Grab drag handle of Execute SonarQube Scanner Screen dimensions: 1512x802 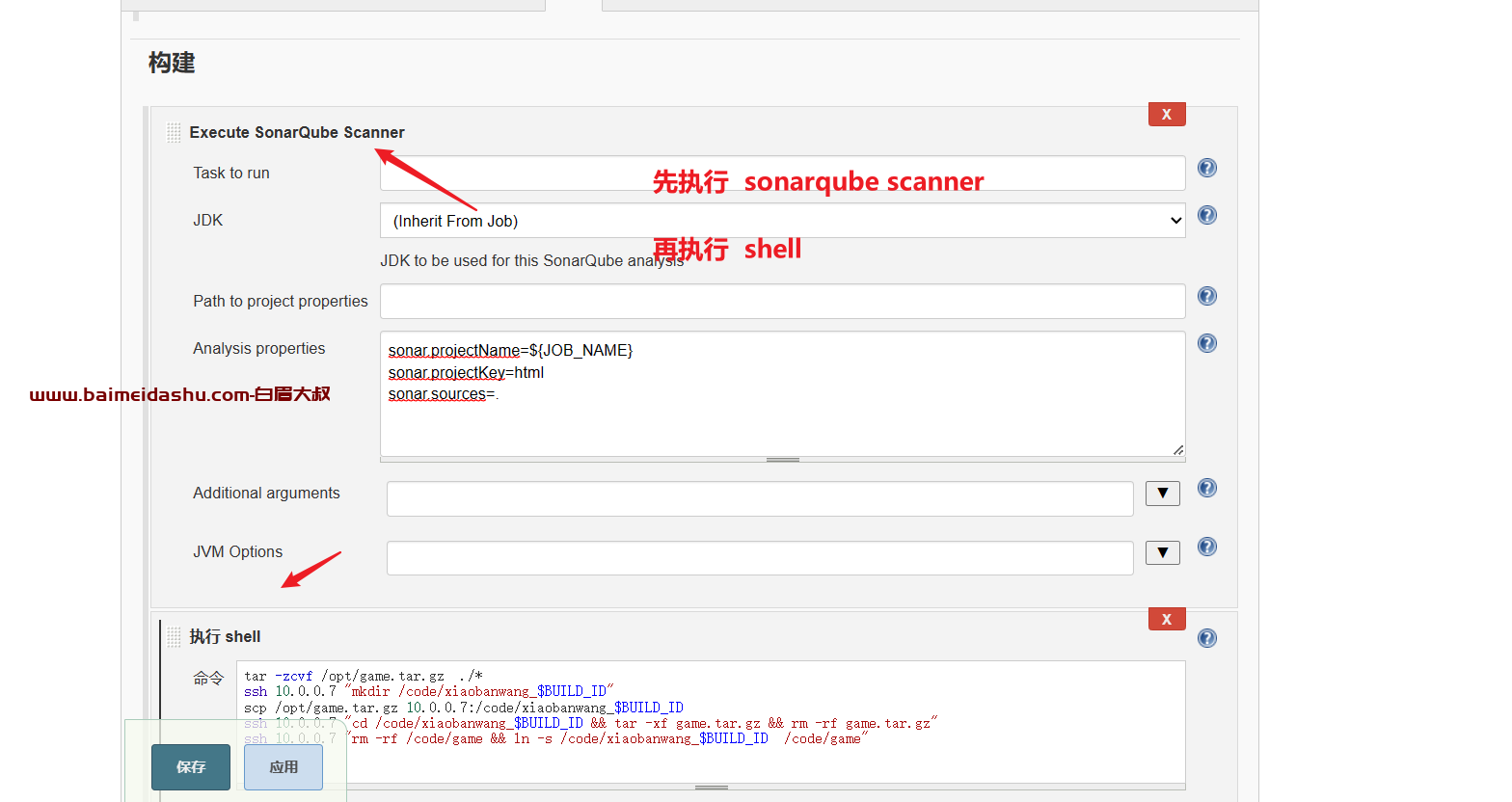pos(174,133)
